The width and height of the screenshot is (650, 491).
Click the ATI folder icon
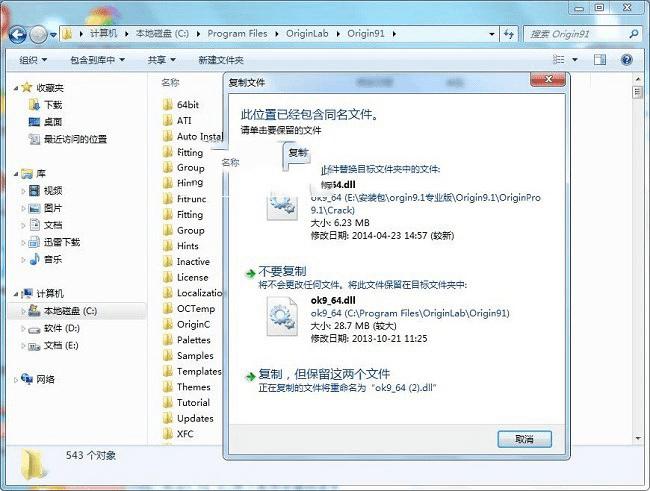pyautogui.click(x=168, y=120)
